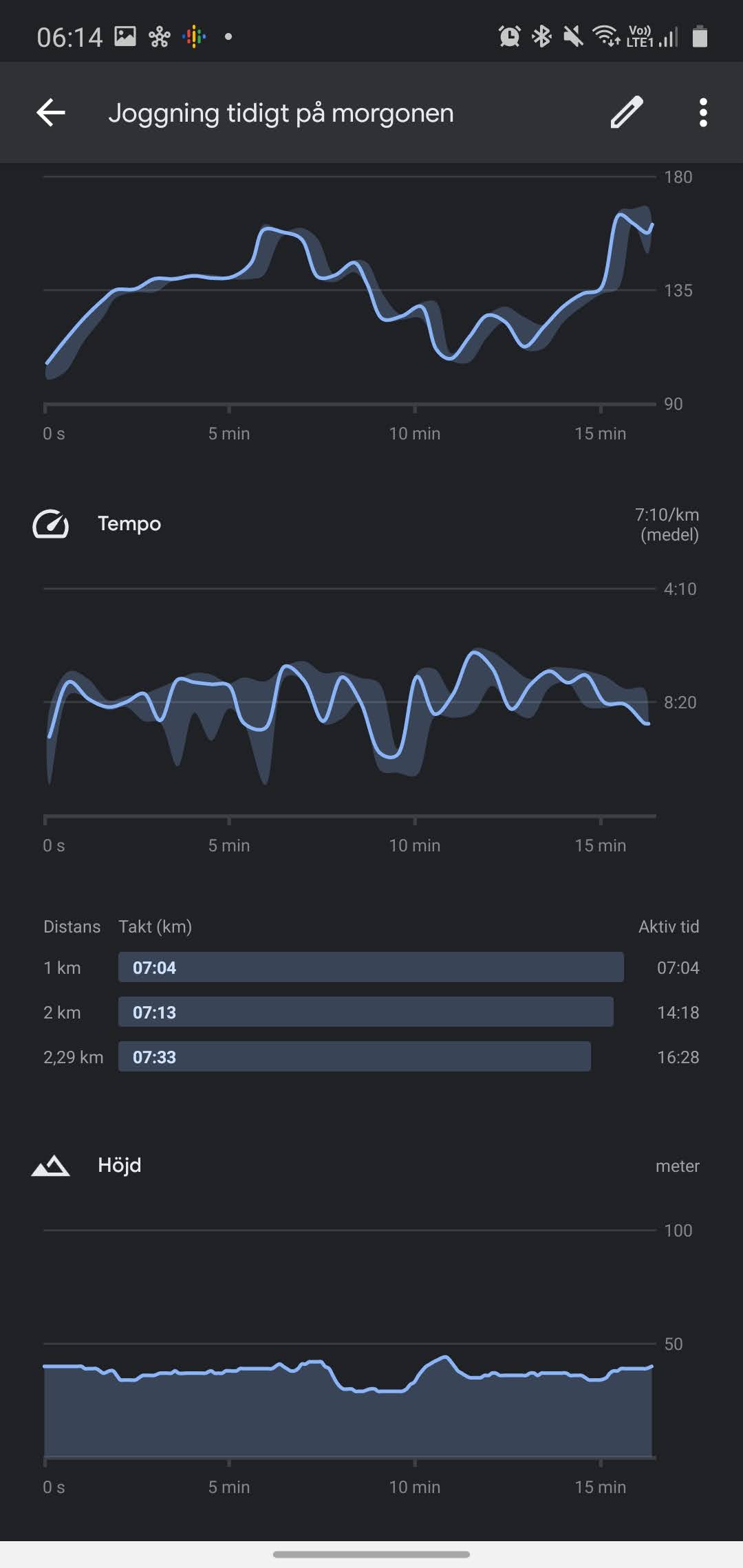
Task: Tap the 7:10/km average pace label
Action: point(666,525)
